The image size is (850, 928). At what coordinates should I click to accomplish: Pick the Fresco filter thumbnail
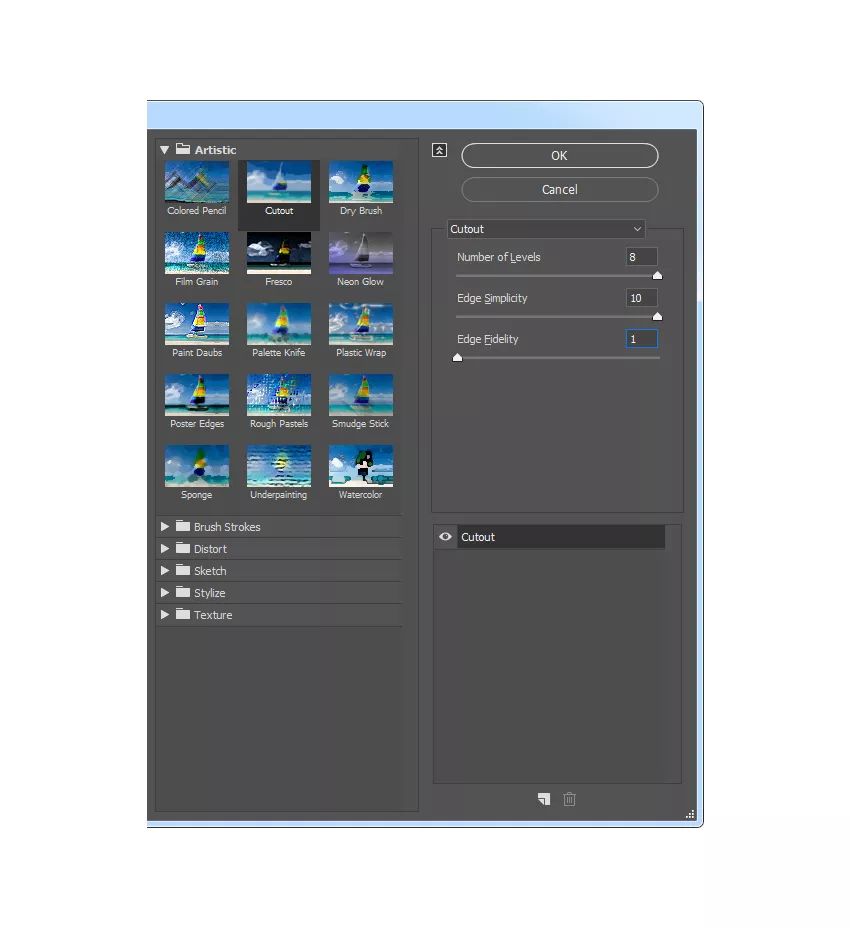pos(279,253)
